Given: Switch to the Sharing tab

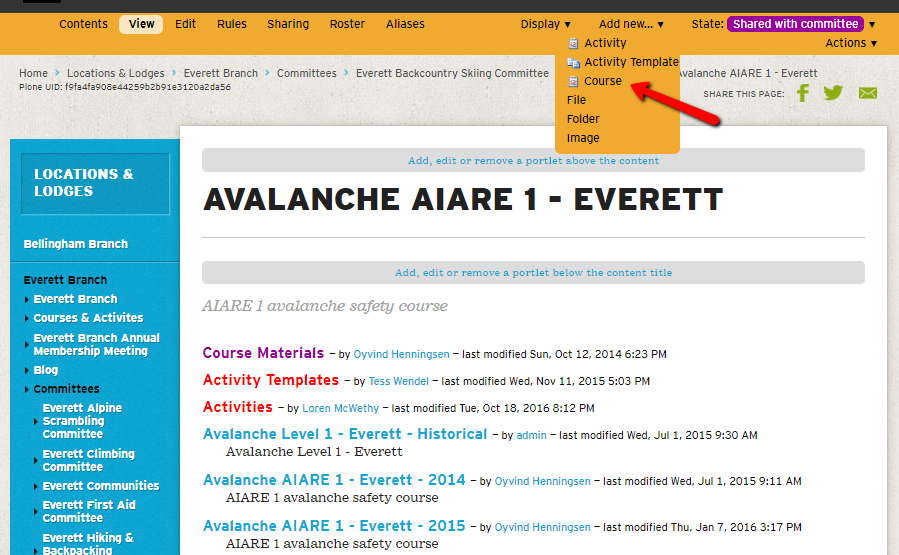Looking at the screenshot, I should tap(288, 24).
